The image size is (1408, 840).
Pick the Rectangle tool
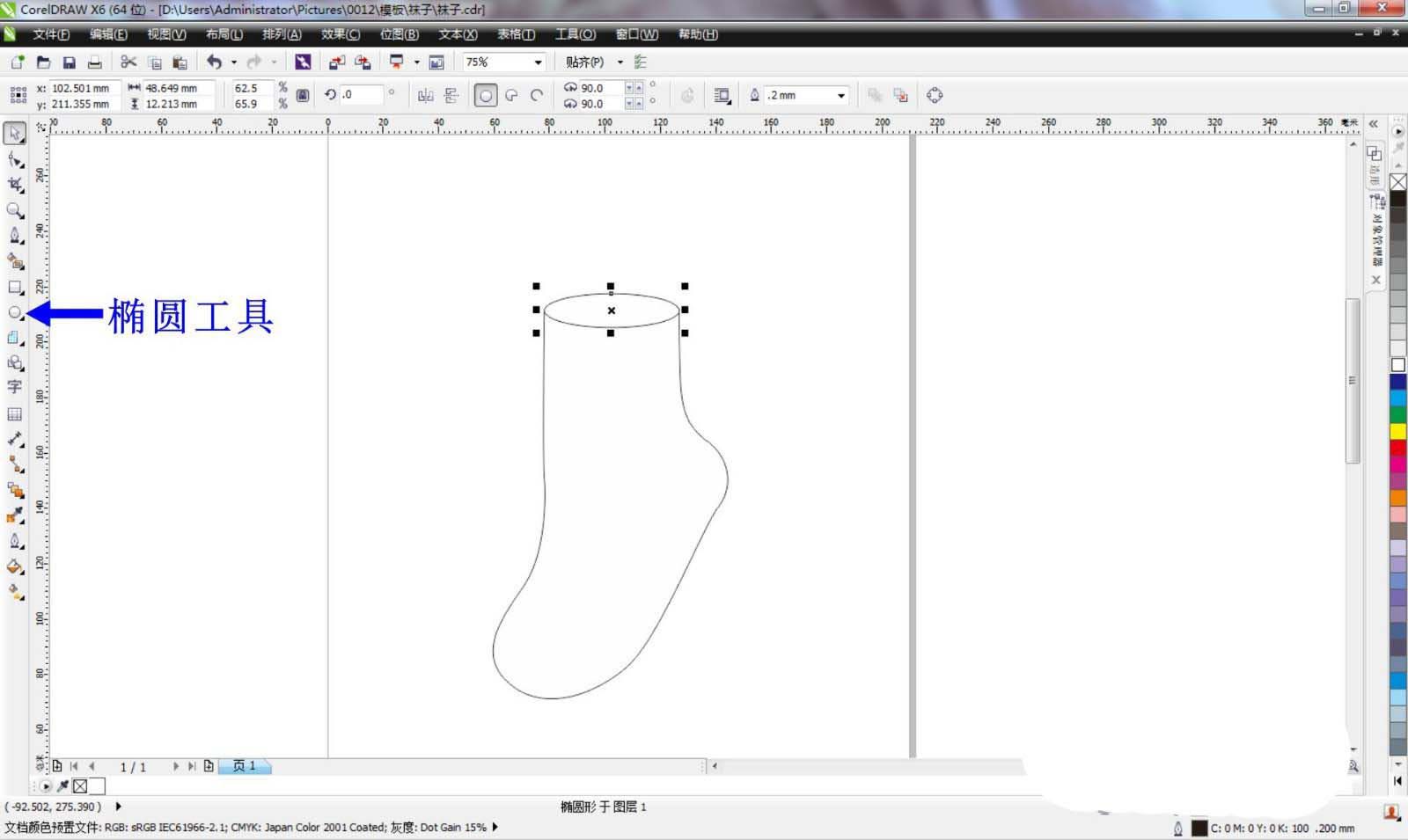click(14, 287)
